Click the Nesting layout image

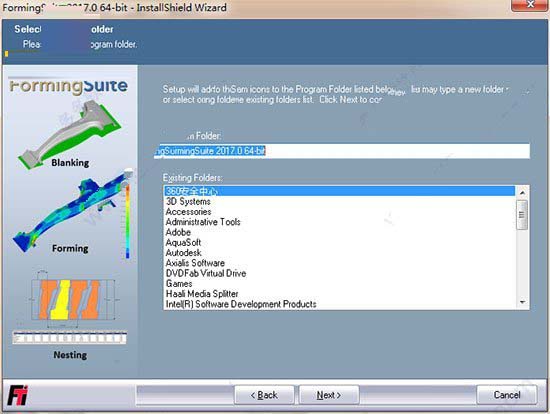69,307
